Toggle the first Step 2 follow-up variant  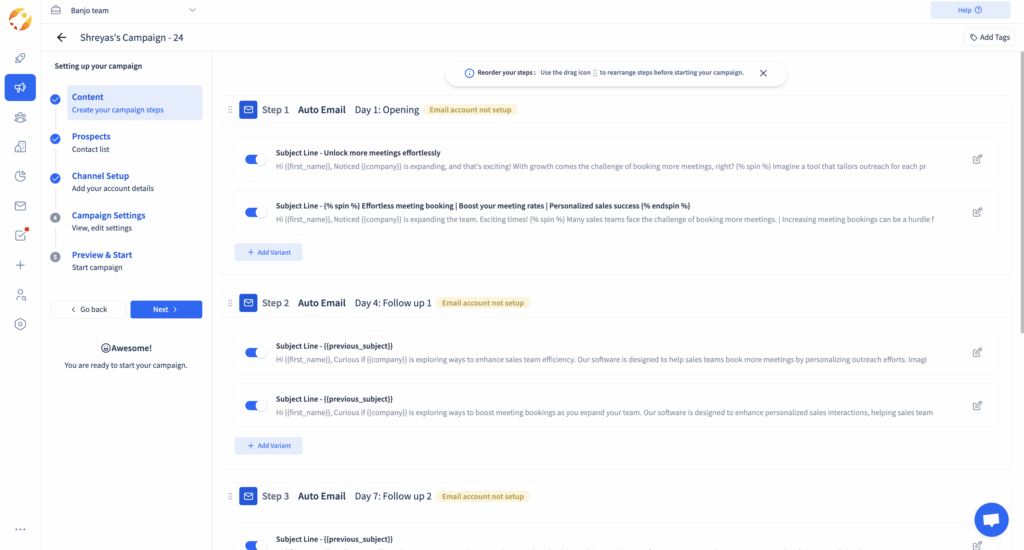(x=256, y=352)
